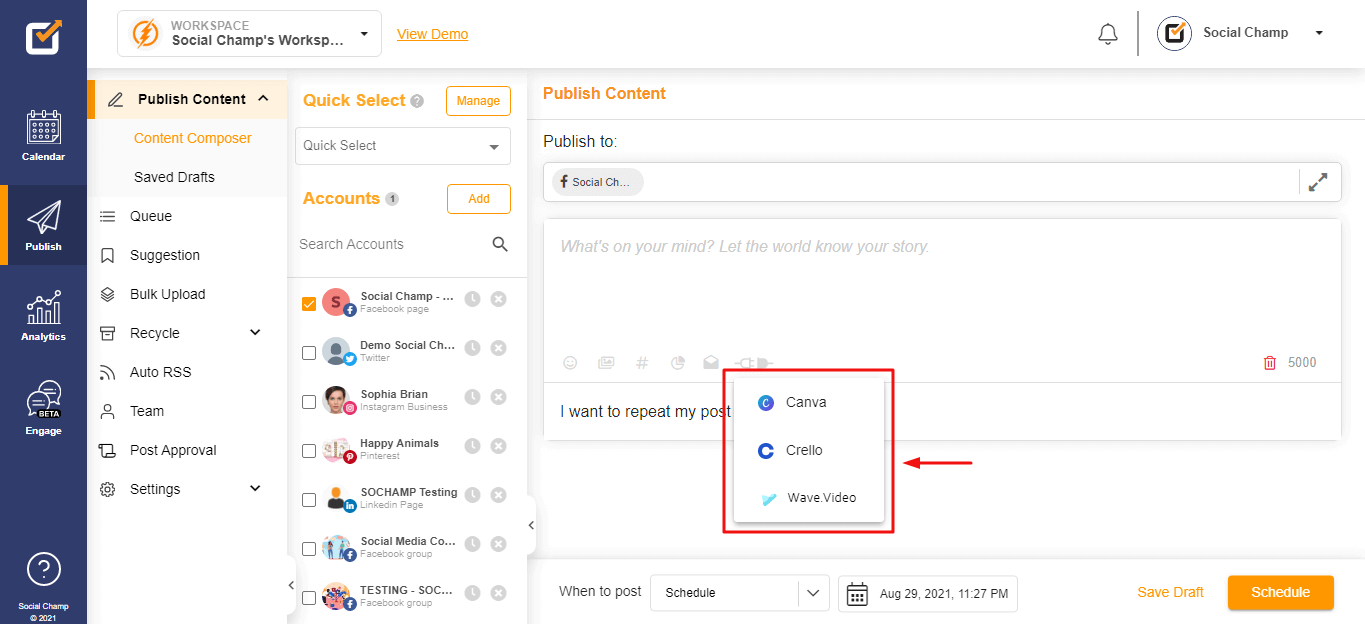Check the Demo Social Ch... Twitter account
Screen dimensions: 1365x624
309,353
